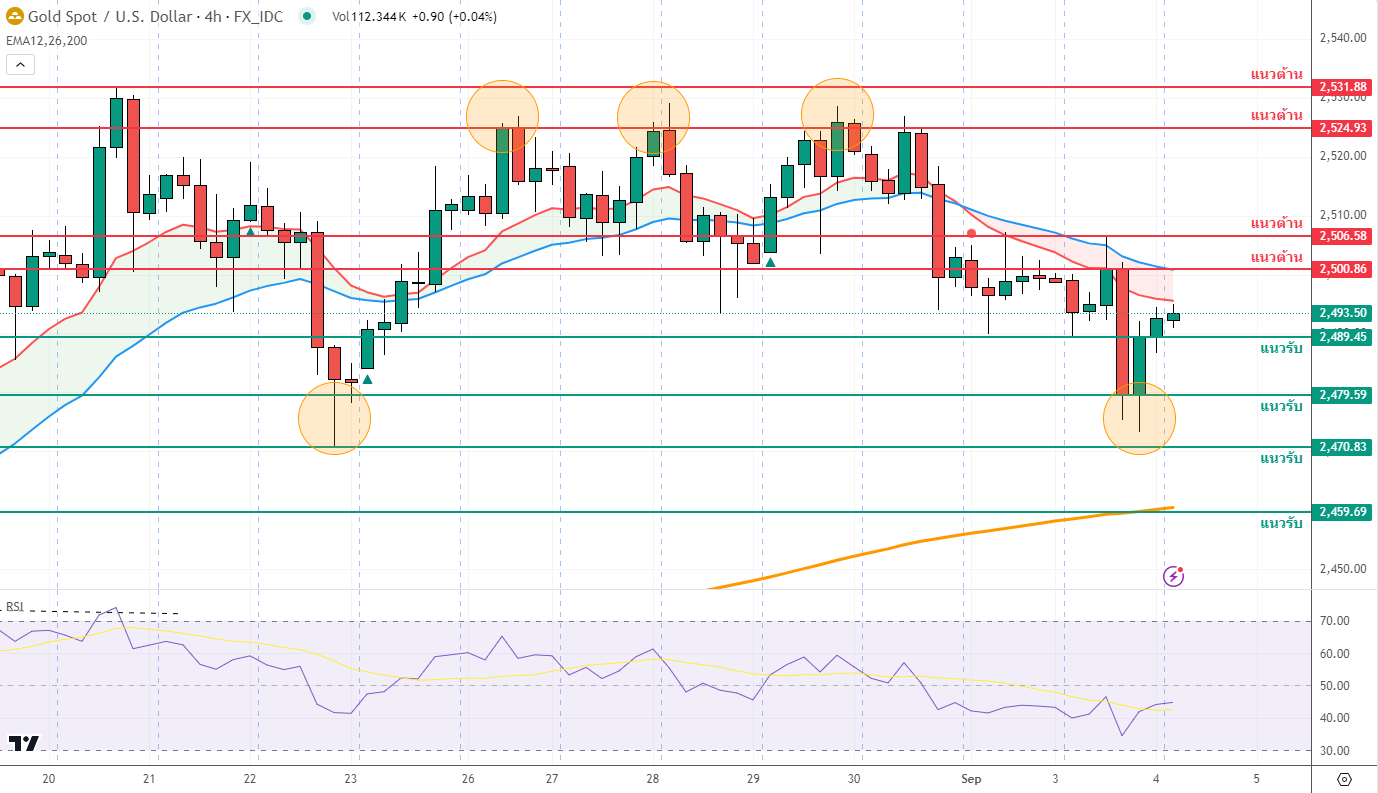Select the RSI indicator legend label
1378x793 pixels.
[15, 606]
